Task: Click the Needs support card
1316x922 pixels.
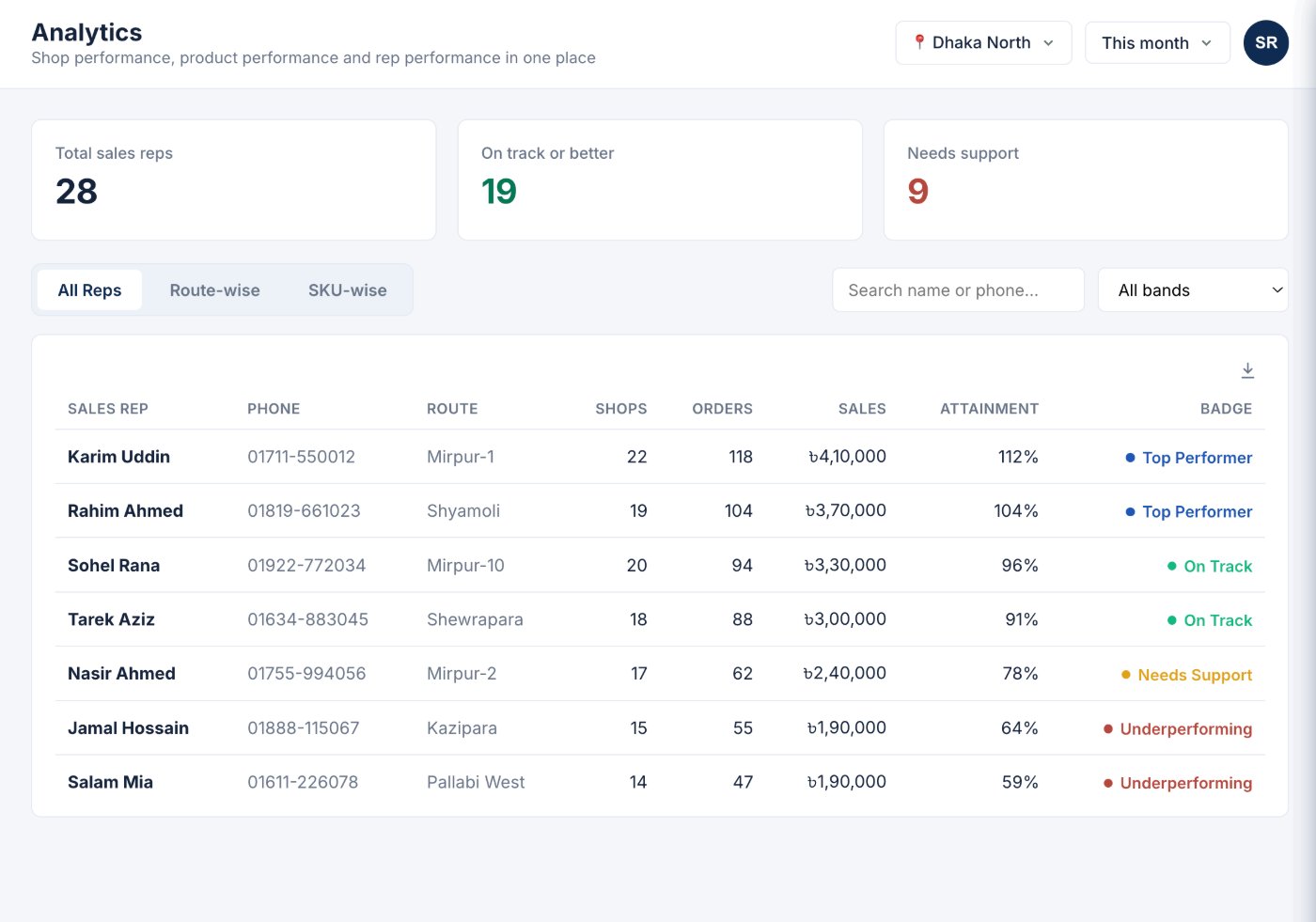Action: 1086,180
